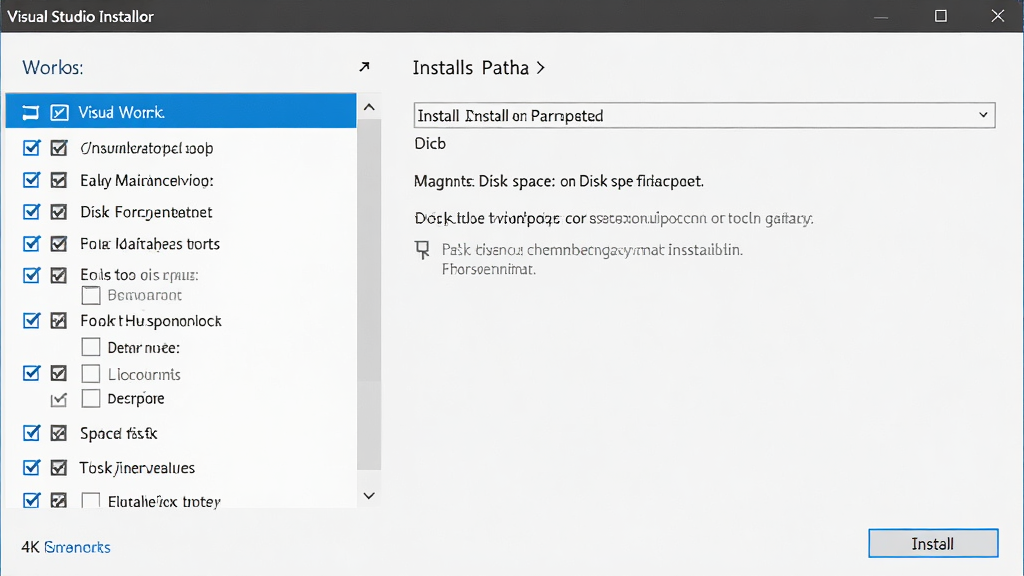Uncheck the blue checkbox for 'Space fásfk'
The image size is (1024, 576).
coord(31,433)
